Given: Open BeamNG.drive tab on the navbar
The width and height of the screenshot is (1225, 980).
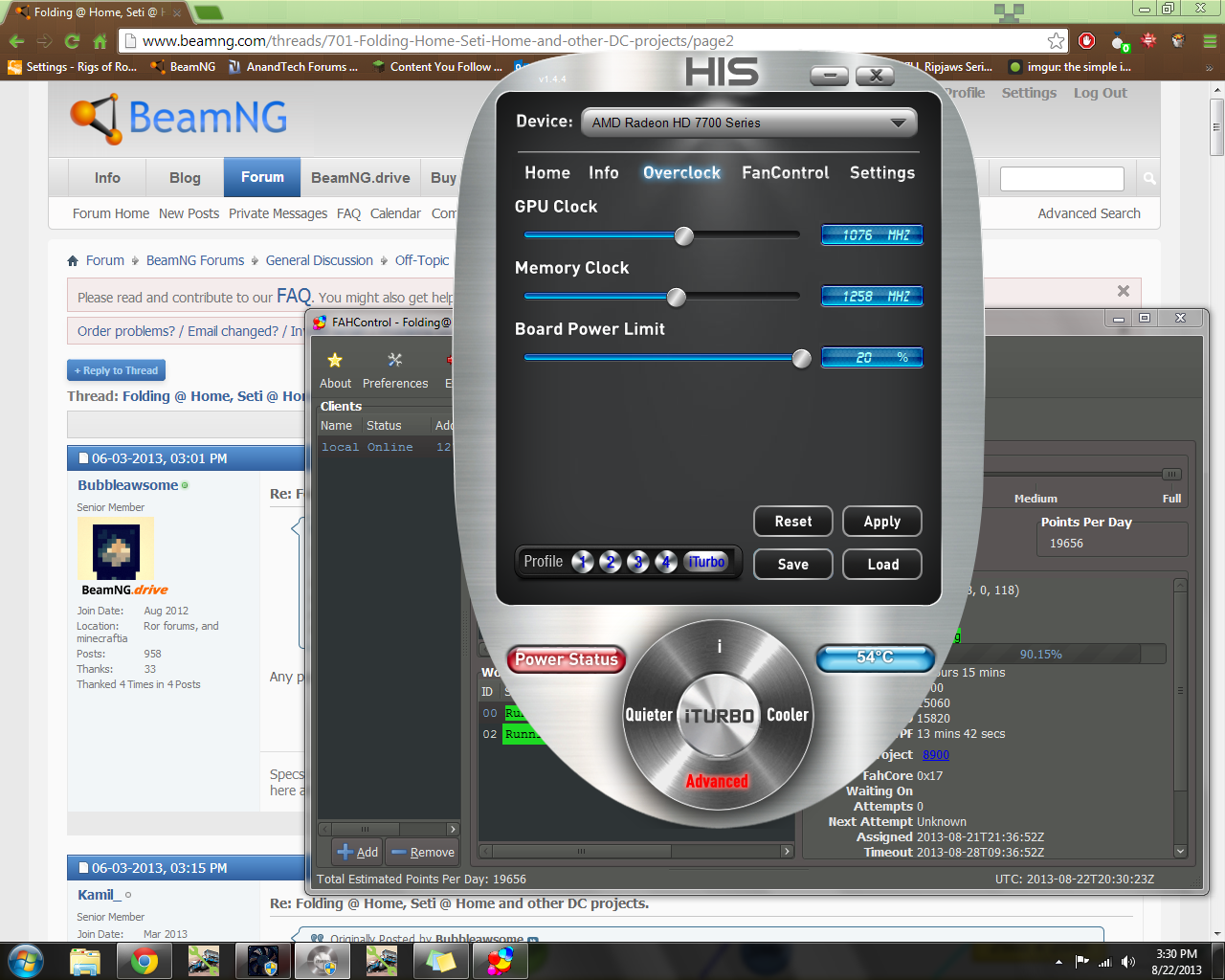Looking at the screenshot, I should (x=360, y=177).
